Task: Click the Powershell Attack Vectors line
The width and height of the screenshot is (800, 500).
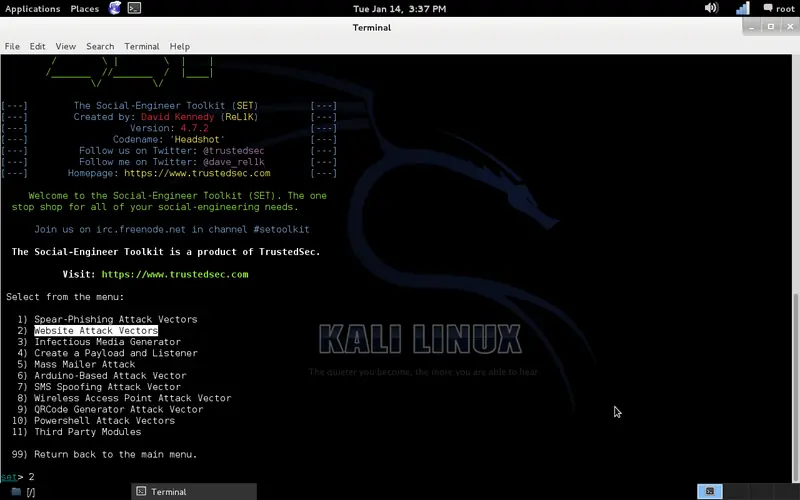Action: click(105, 420)
